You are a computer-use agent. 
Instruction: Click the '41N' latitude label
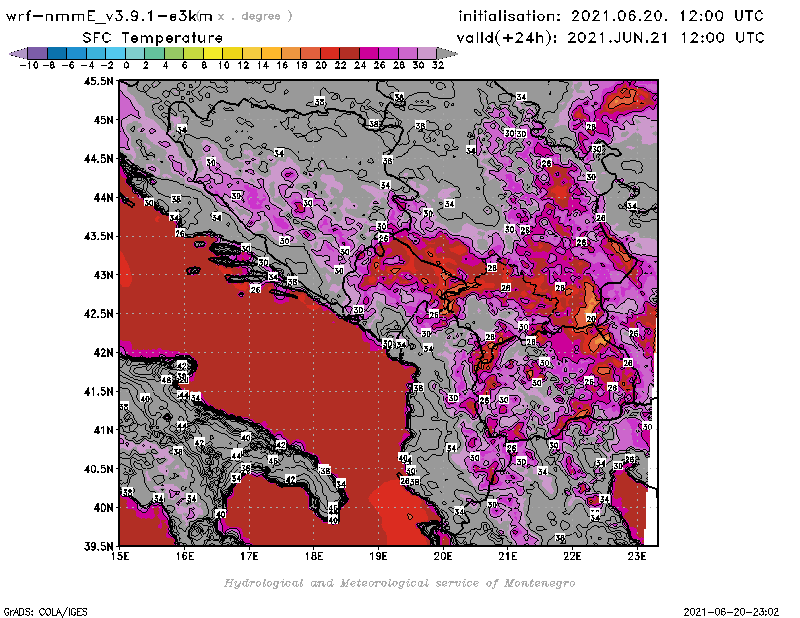pos(103,430)
